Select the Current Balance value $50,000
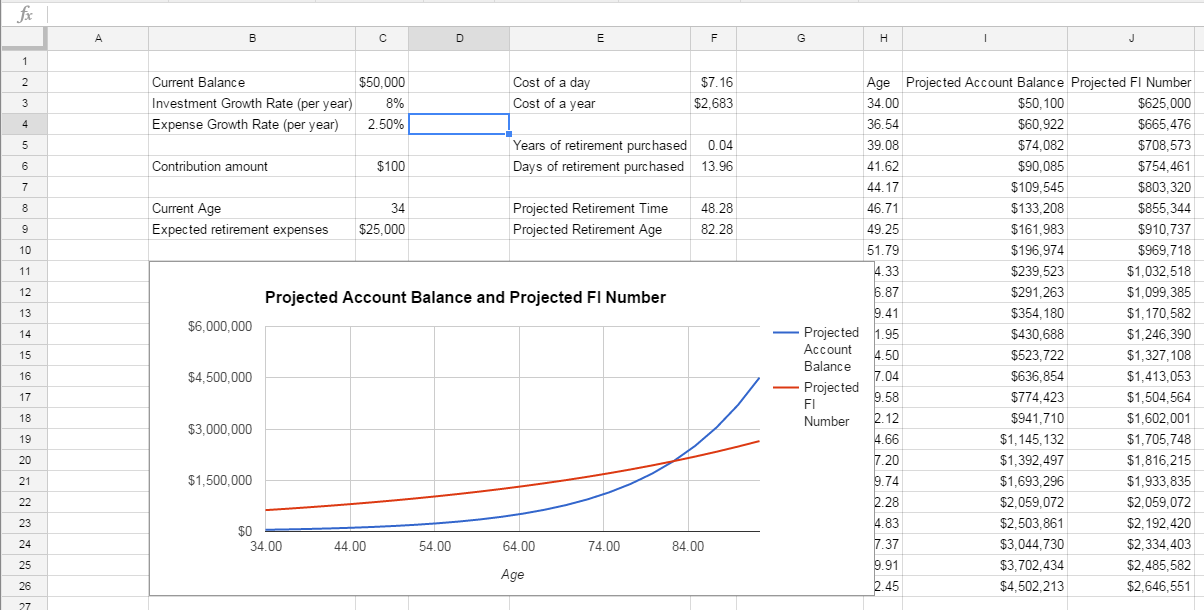1204x610 pixels. point(383,82)
